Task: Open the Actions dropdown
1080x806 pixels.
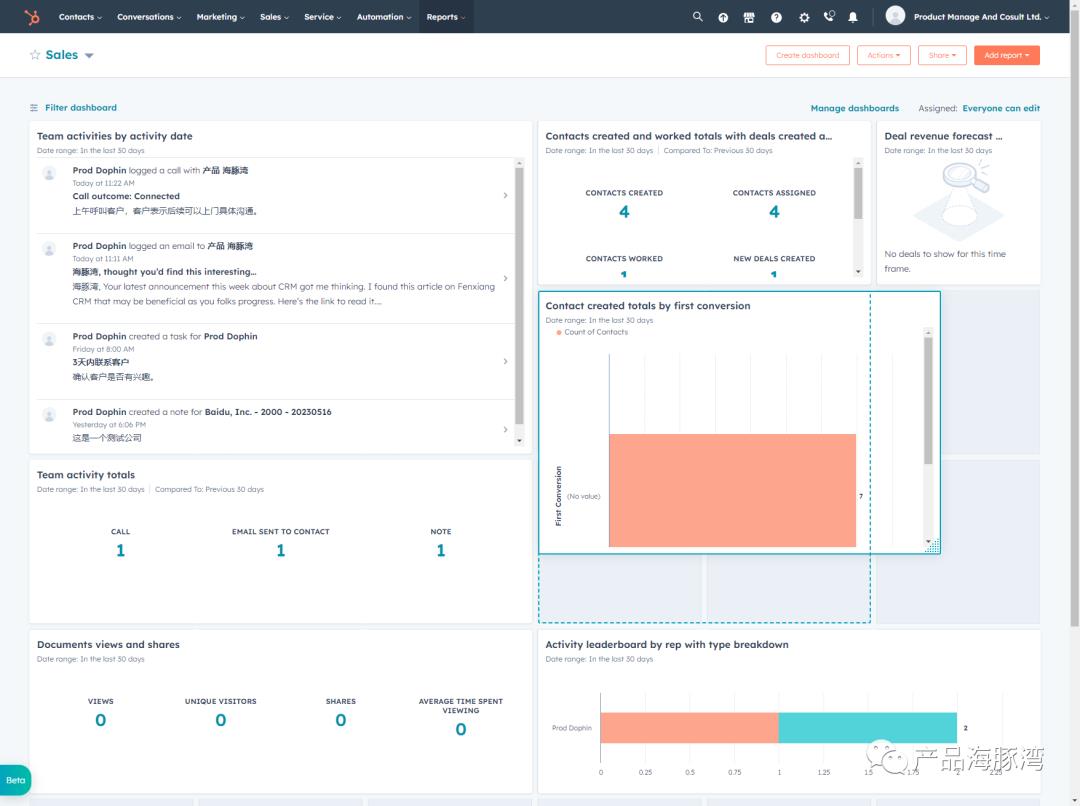Action: tap(884, 55)
